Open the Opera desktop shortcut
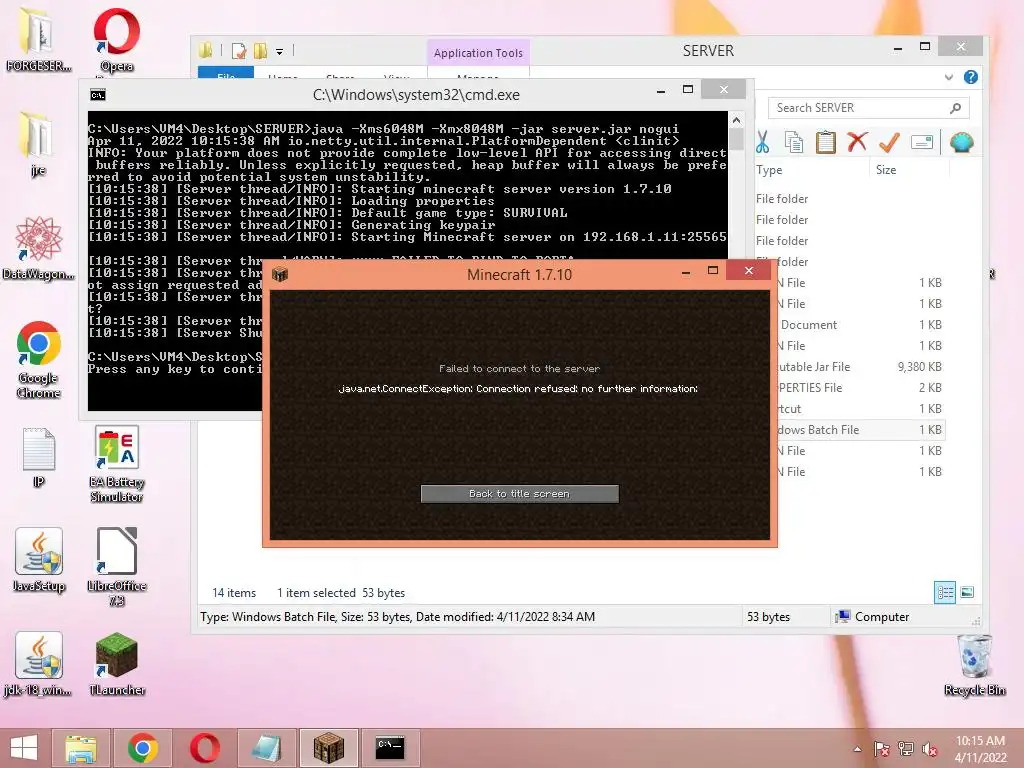 pos(117,40)
